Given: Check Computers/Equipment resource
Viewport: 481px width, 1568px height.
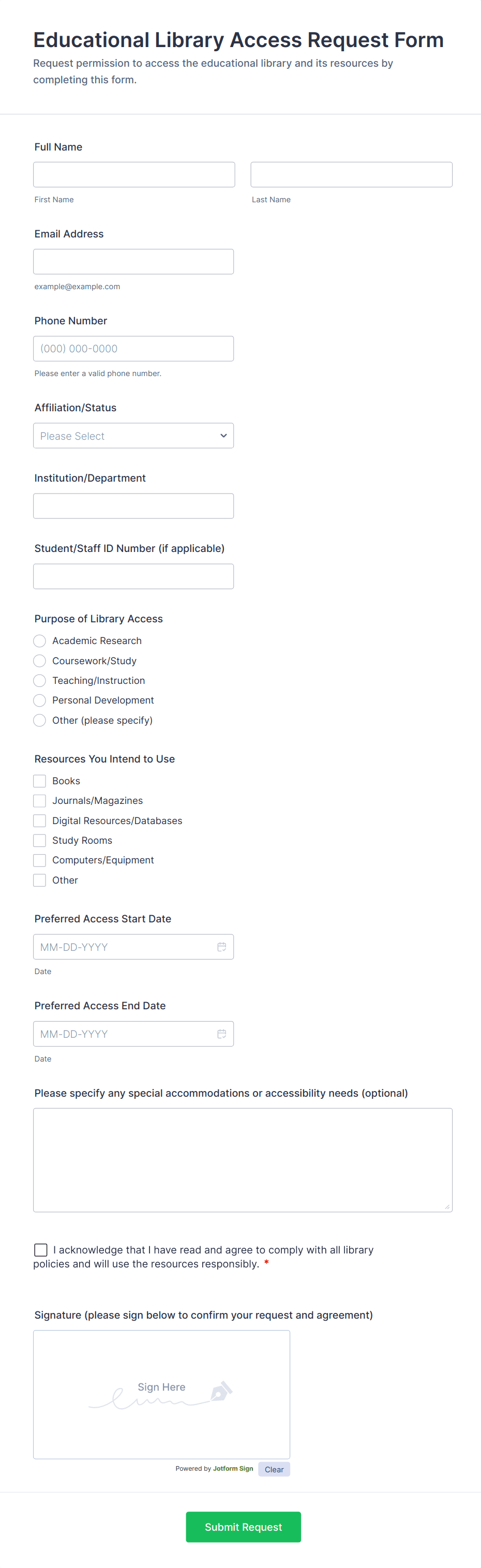Looking at the screenshot, I should 39,859.
